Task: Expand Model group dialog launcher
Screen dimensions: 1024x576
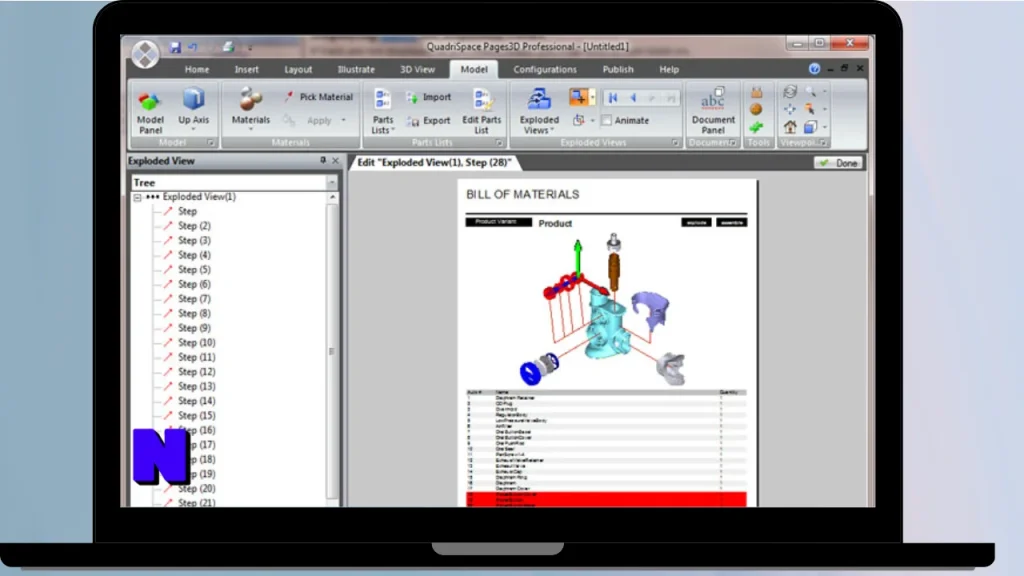Action: tap(210, 142)
